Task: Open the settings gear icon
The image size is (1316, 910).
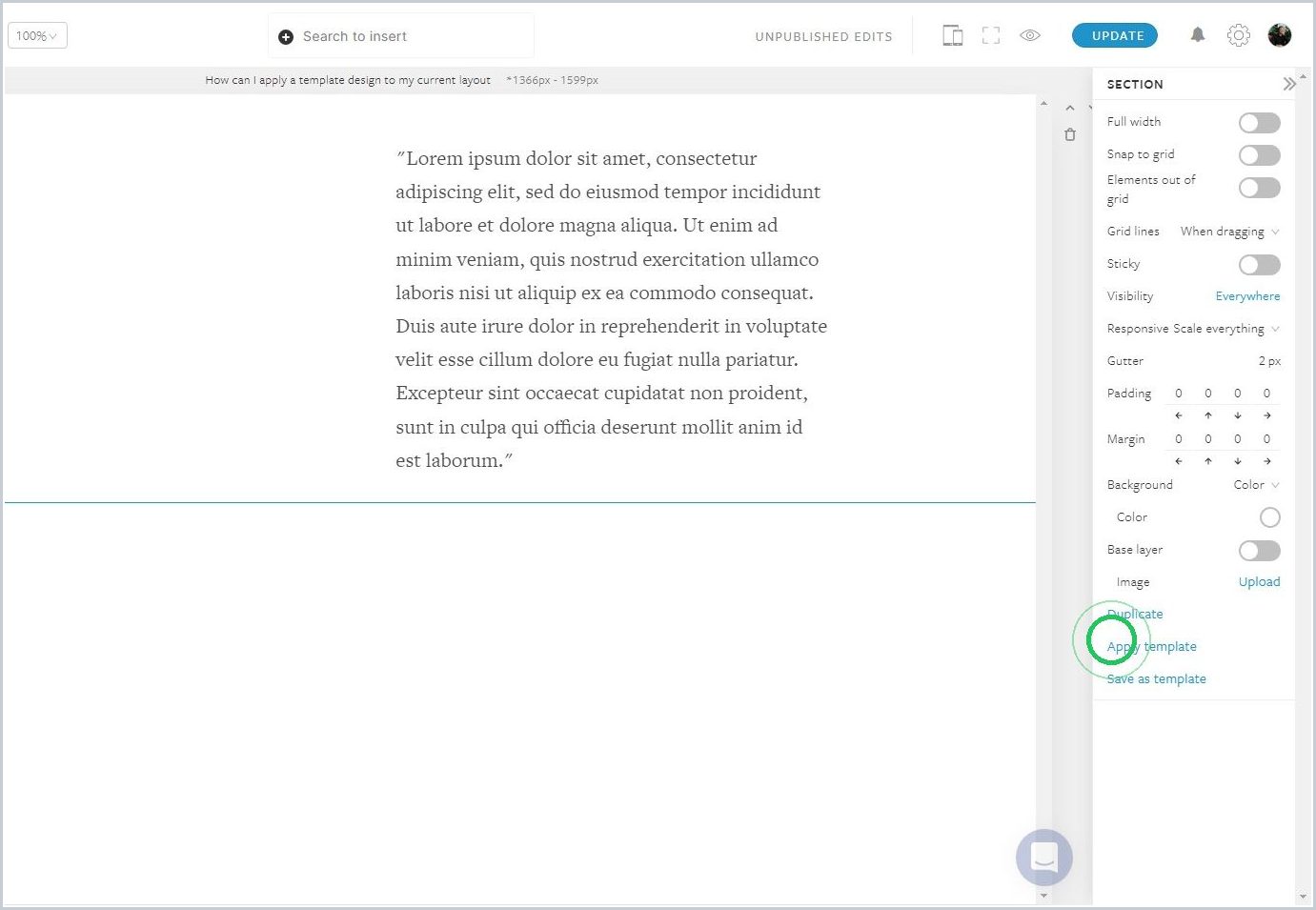Action: point(1238,35)
